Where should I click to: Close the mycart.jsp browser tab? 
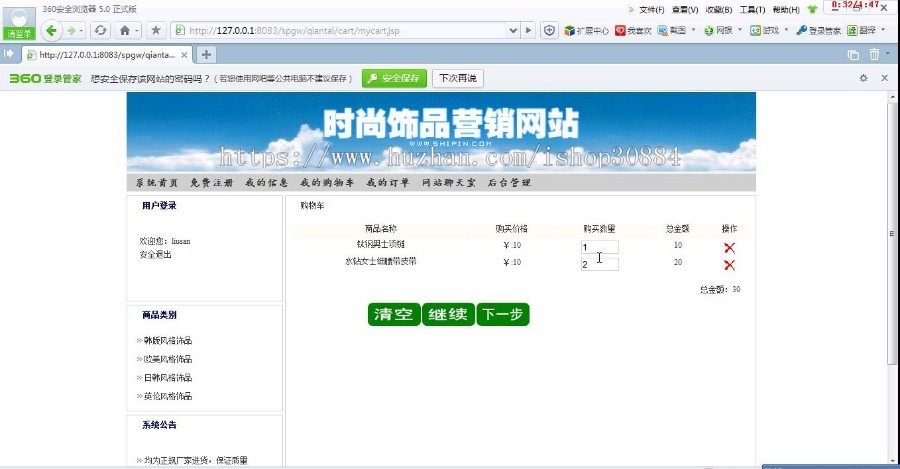(x=184, y=55)
